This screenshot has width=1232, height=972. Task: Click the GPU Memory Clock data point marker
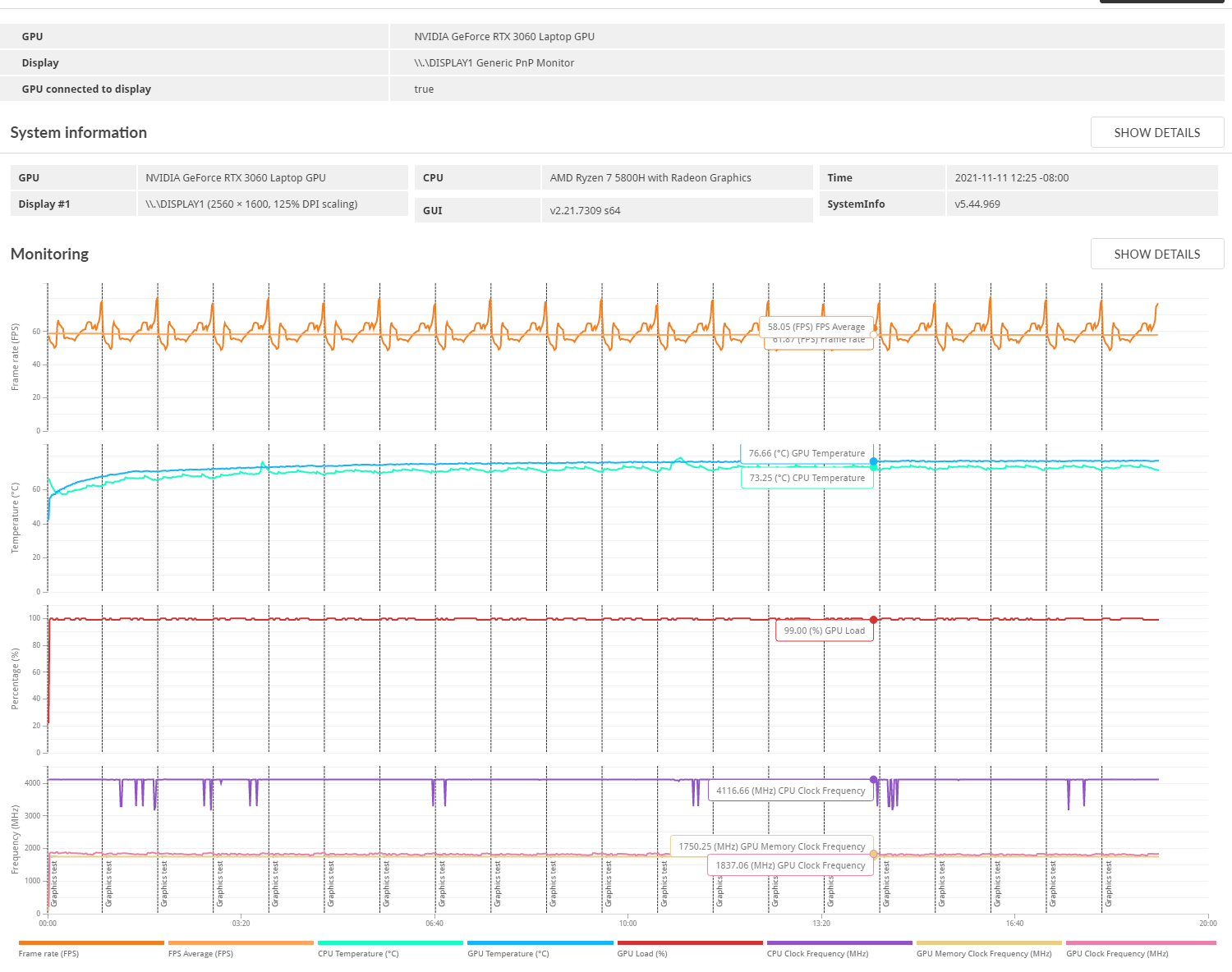[874, 855]
